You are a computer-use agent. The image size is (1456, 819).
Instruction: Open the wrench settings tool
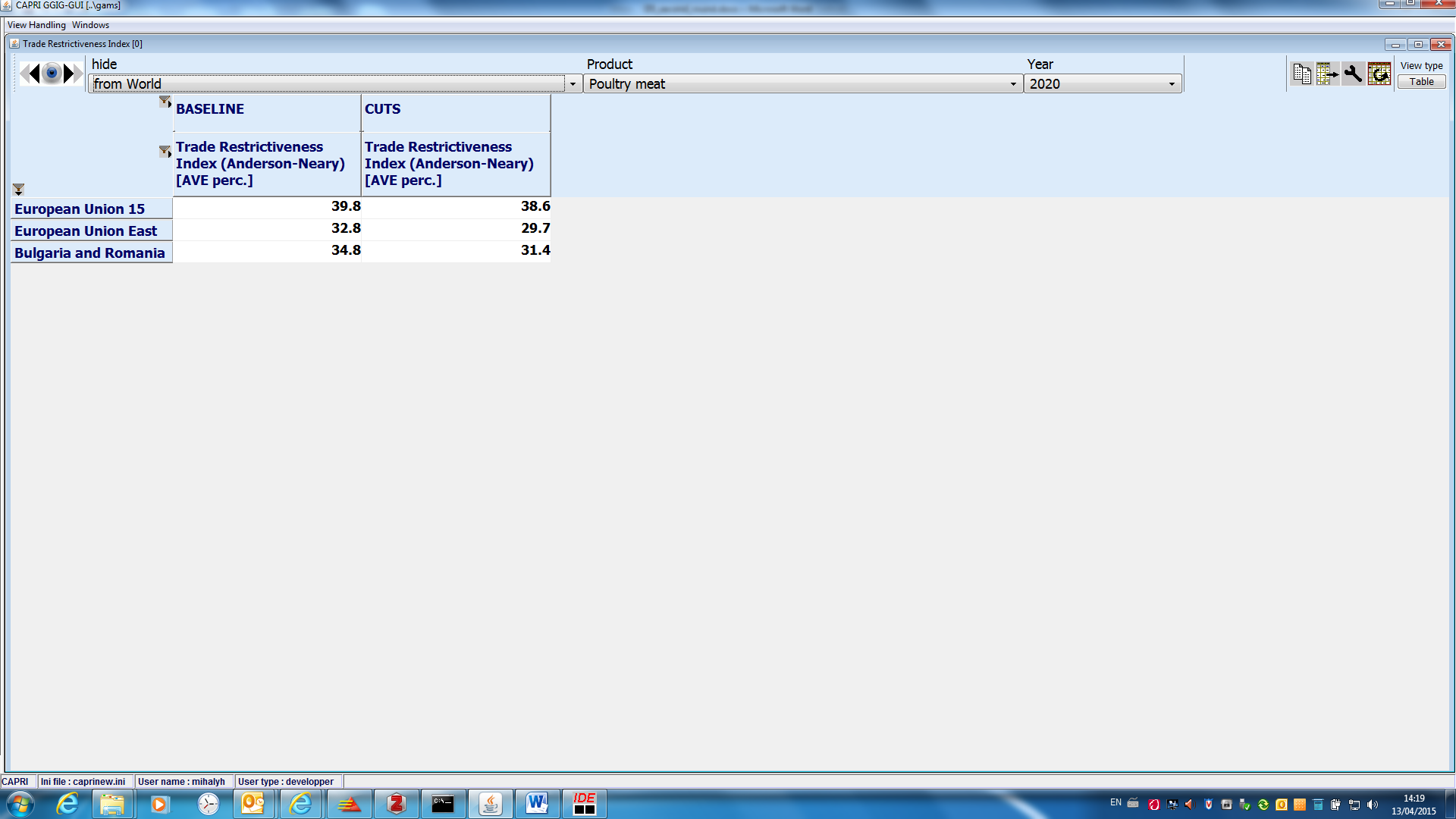1353,74
